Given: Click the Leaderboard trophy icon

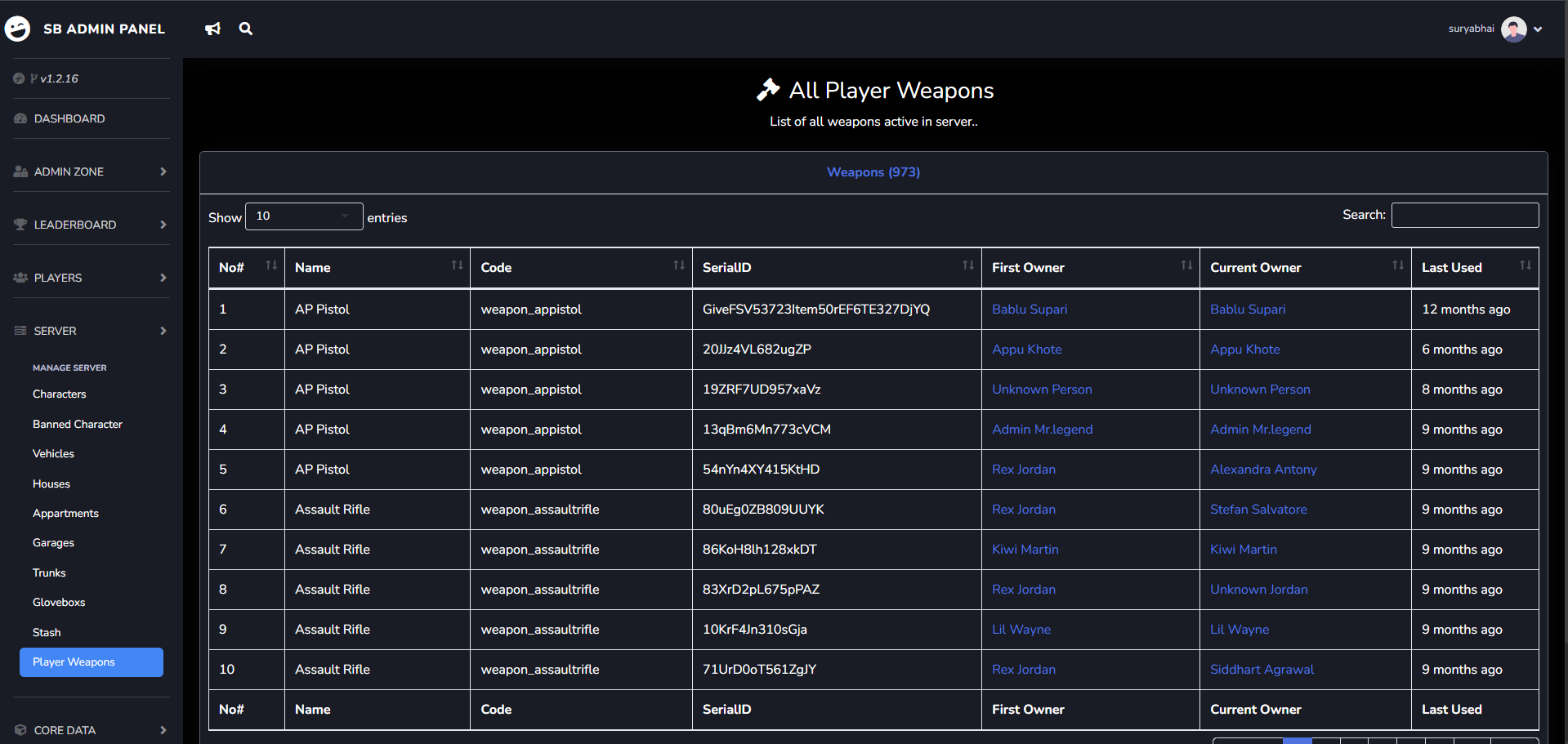Looking at the screenshot, I should pyautogui.click(x=20, y=225).
